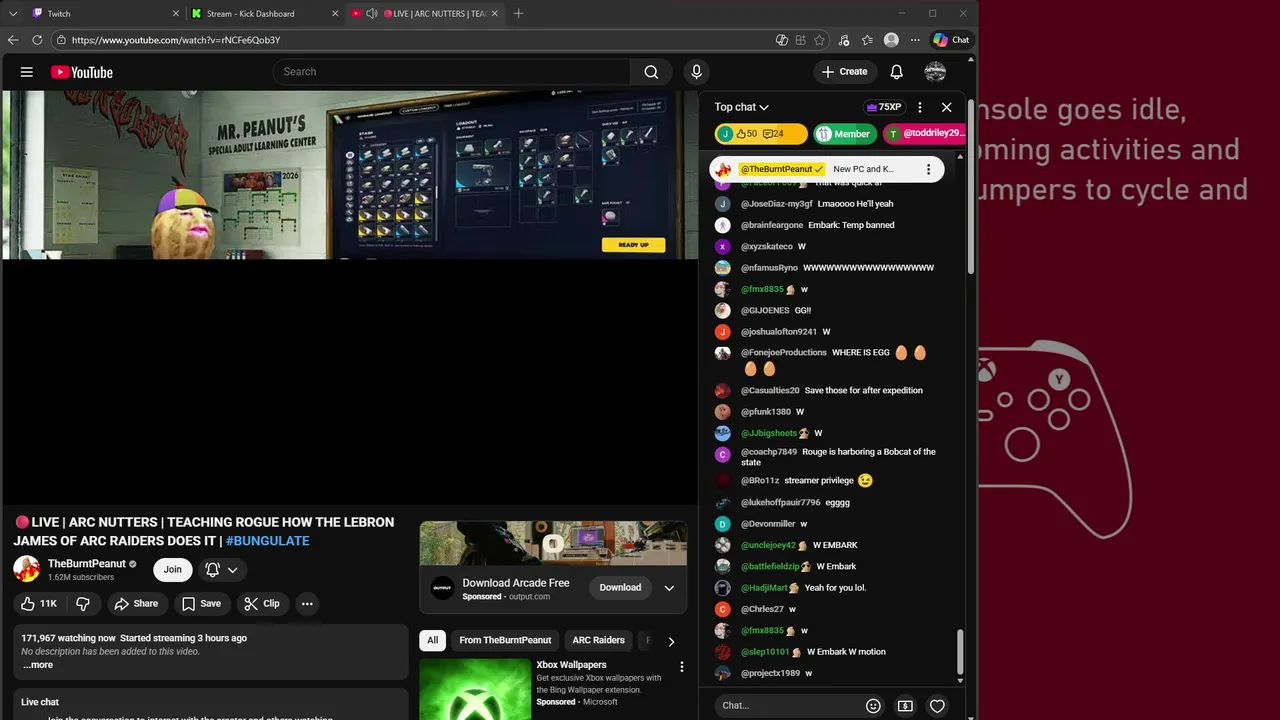
Task: Click the chat panel scrollbar thumb
Action: click(x=960, y=652)
